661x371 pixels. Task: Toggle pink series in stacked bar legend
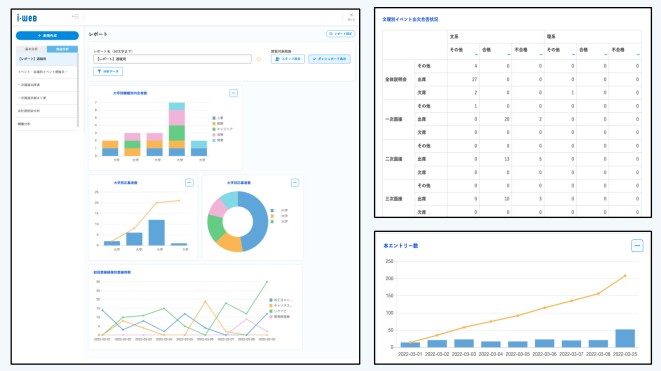pos(218,134)
